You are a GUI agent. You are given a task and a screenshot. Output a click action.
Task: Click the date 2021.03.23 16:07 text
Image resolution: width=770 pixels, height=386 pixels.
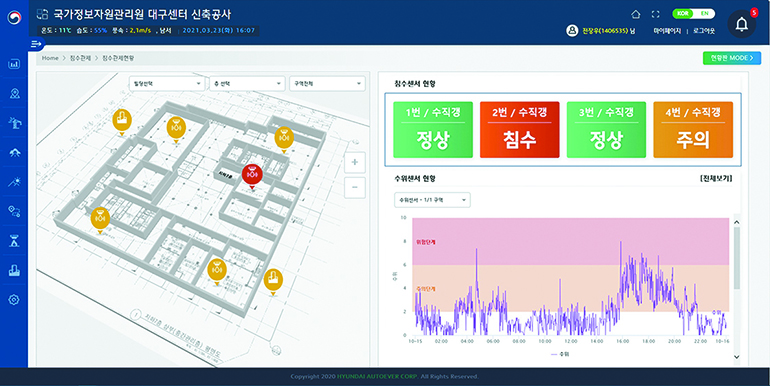point(219,30)
